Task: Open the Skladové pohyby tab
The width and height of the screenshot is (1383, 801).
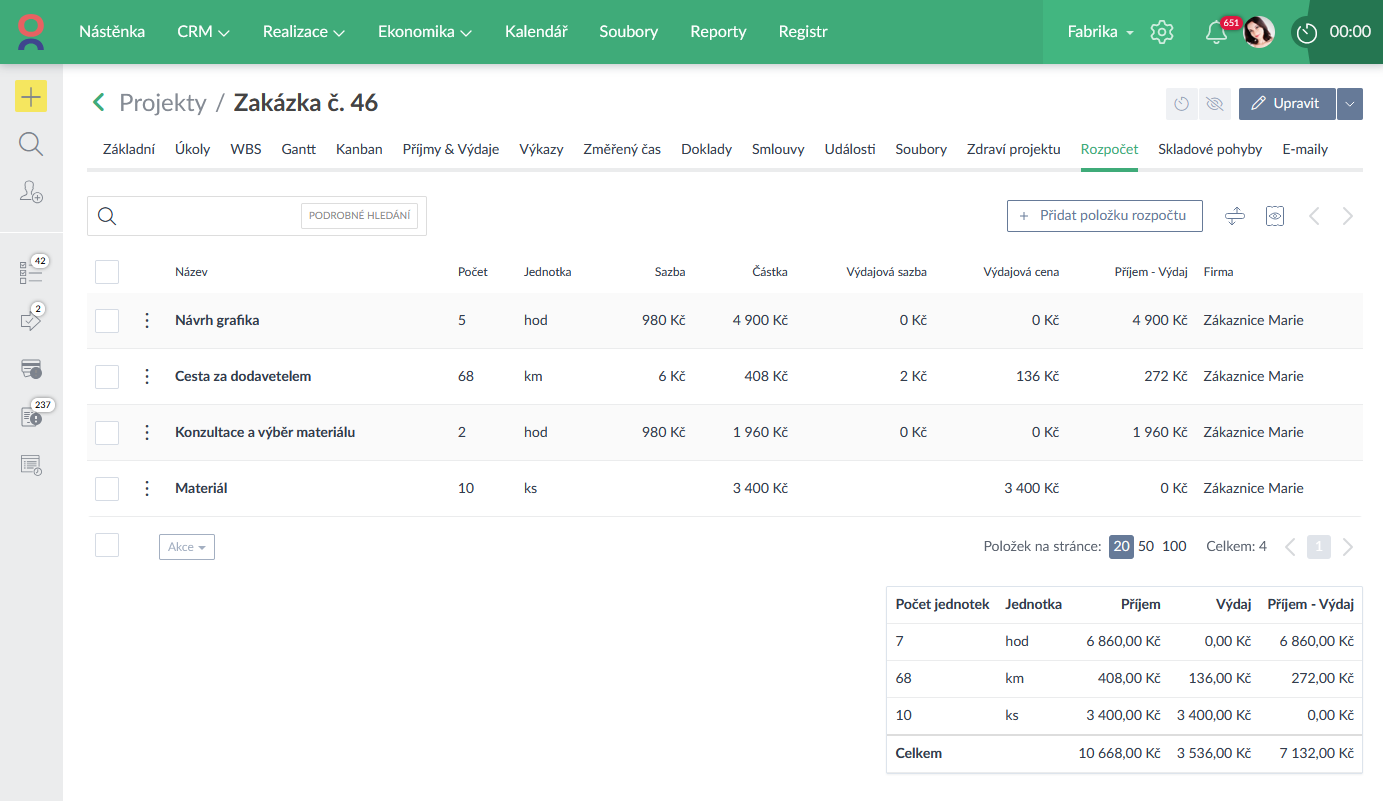Action: click(1210, 149)
